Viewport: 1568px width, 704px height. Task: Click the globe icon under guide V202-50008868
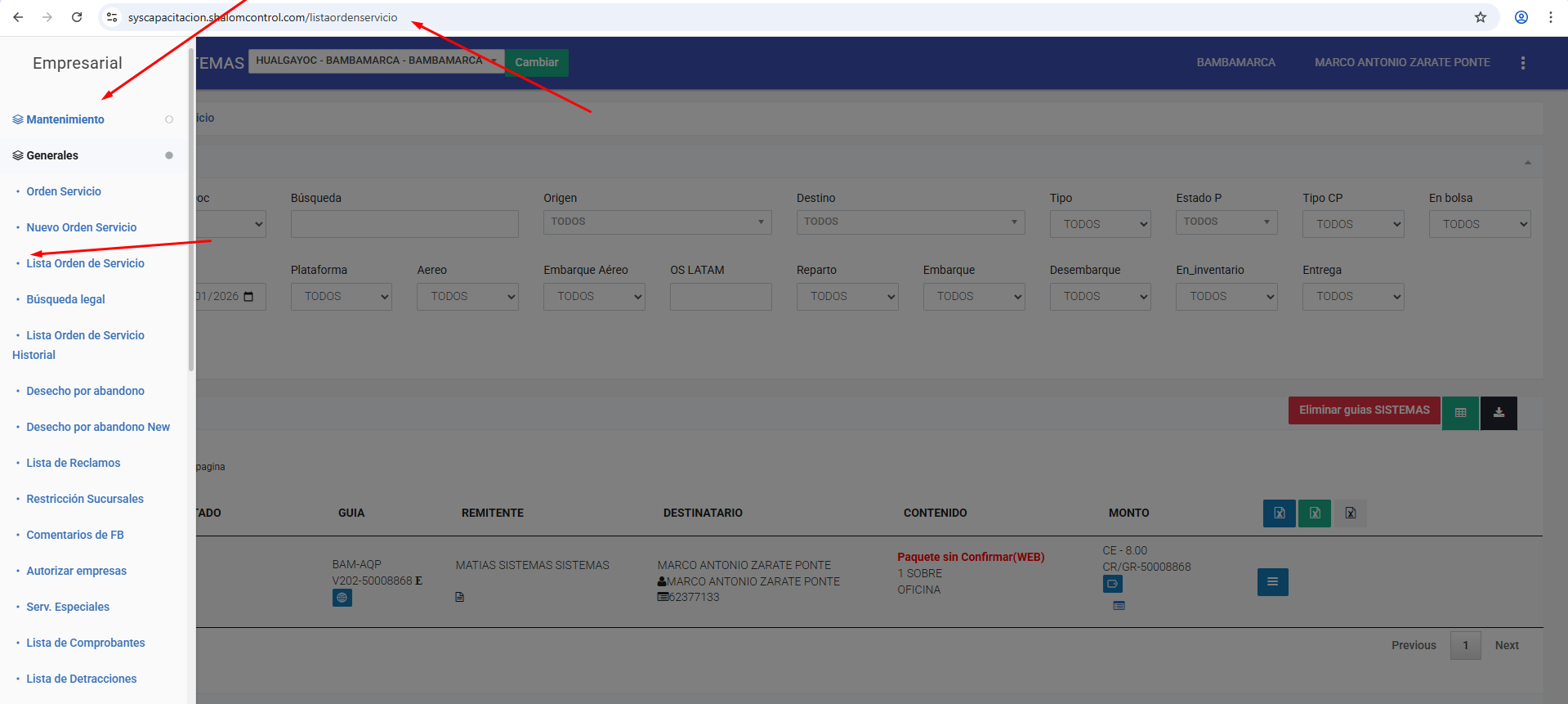[x=342, y=598]
